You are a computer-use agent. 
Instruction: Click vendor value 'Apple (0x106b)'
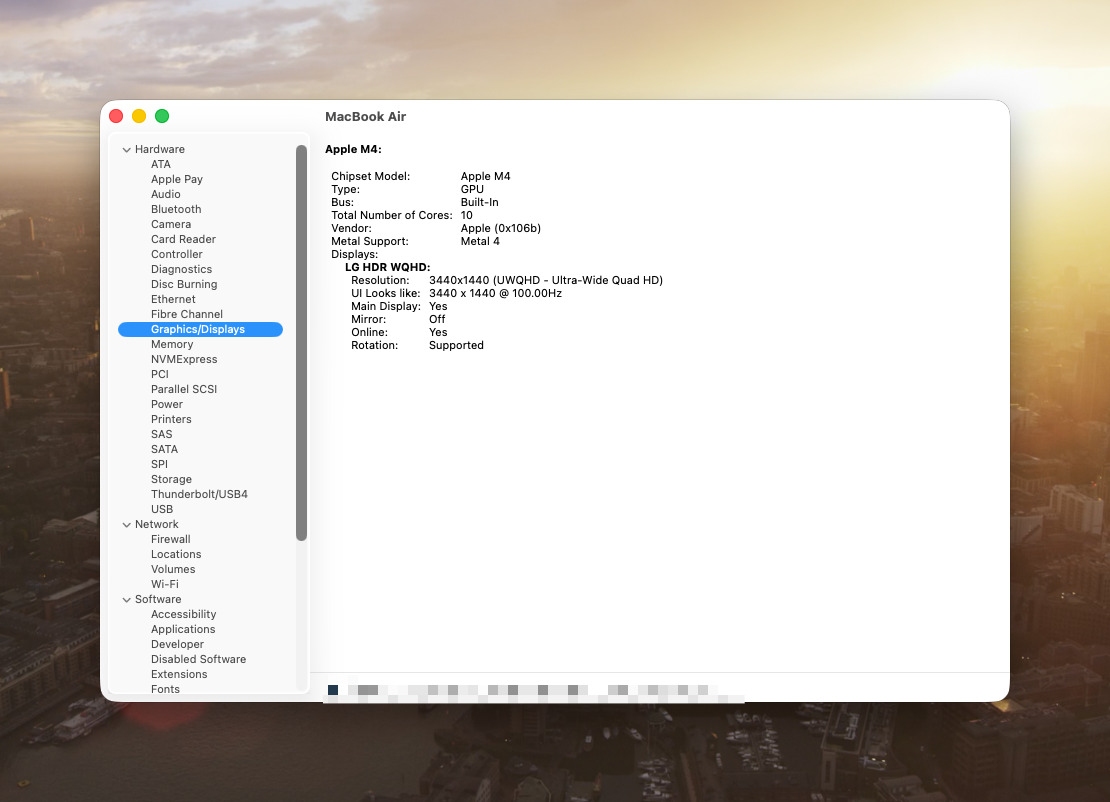click(500, 228)
